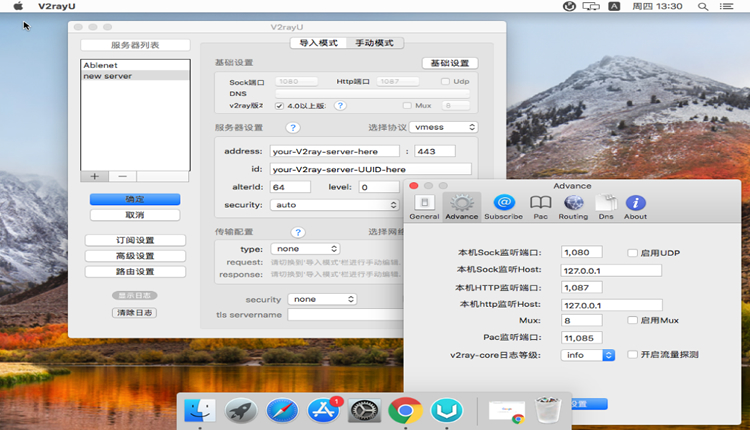Switch to the Routing globe tab
The image size is (750, 430).
[573, 207]
